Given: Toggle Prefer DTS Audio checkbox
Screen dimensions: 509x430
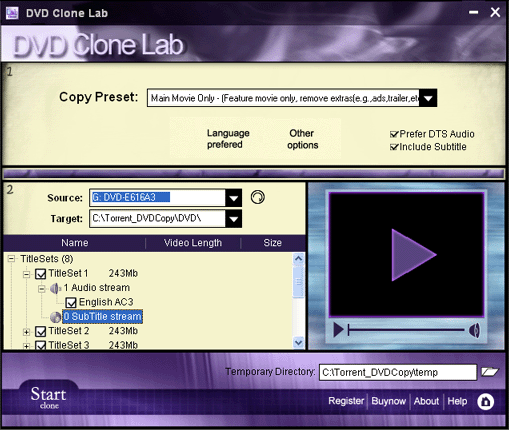Looking at the screenshot, I should [394, 134].
